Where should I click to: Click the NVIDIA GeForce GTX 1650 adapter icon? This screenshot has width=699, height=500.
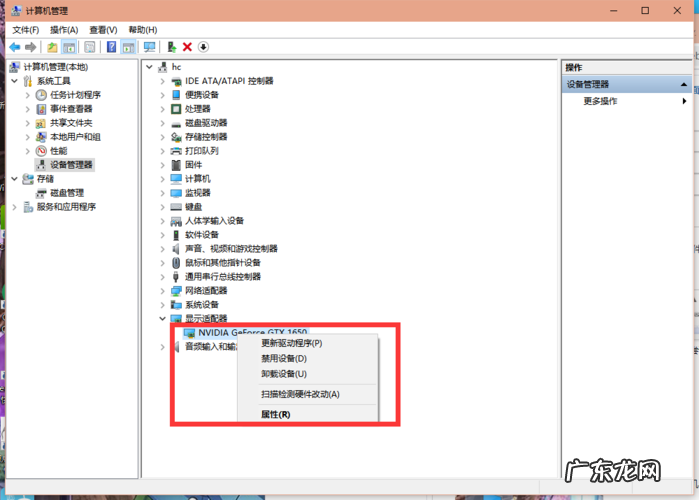click(189, 333)
